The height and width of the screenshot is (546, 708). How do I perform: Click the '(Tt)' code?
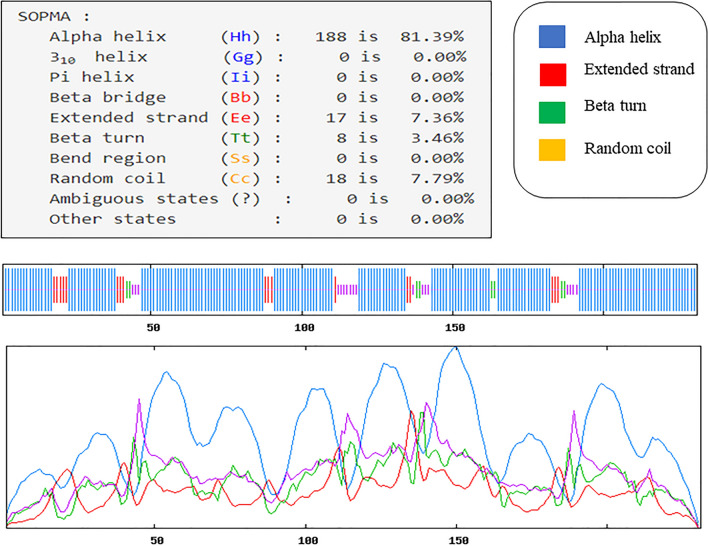point(241,138)
